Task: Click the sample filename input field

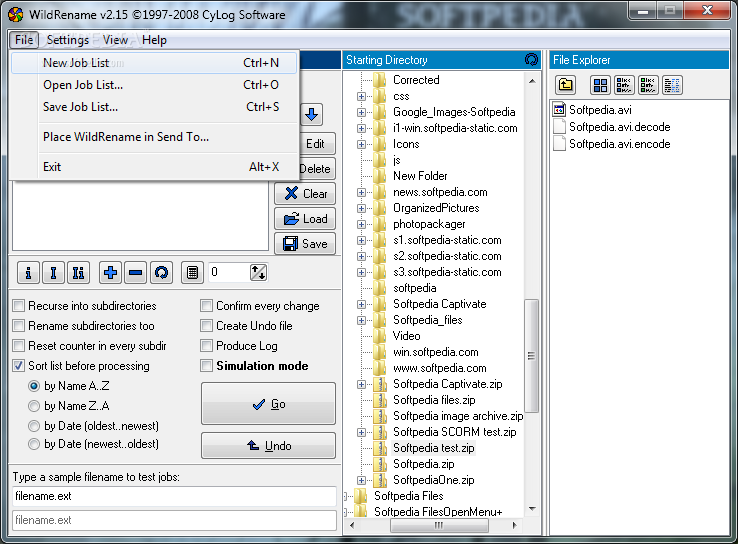Action: pos(175,496)
